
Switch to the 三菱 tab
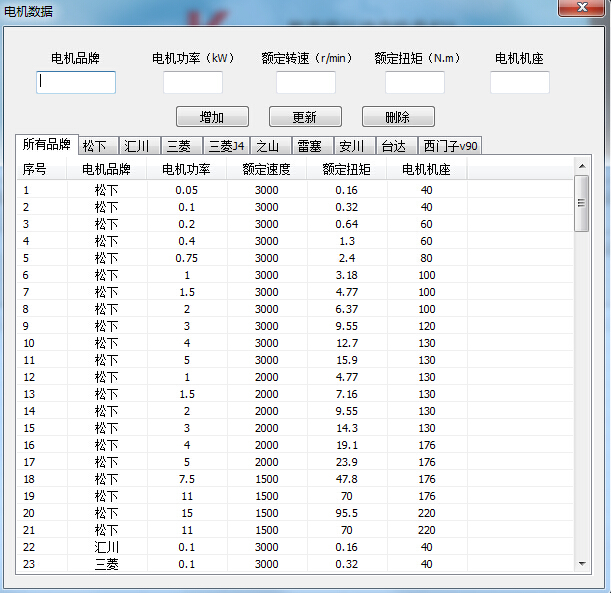182,146
